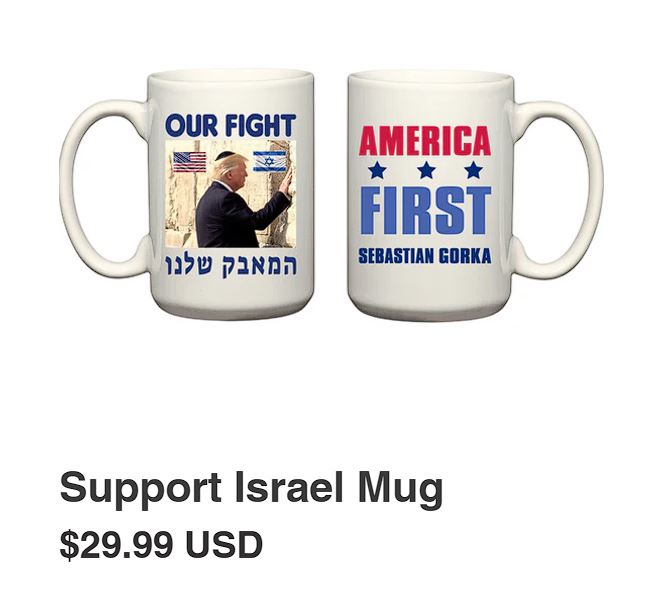The width and height of the screenshot is (653, 611).
Task: Open the Support Israel Mug product title
Action: tap(251, 488)
